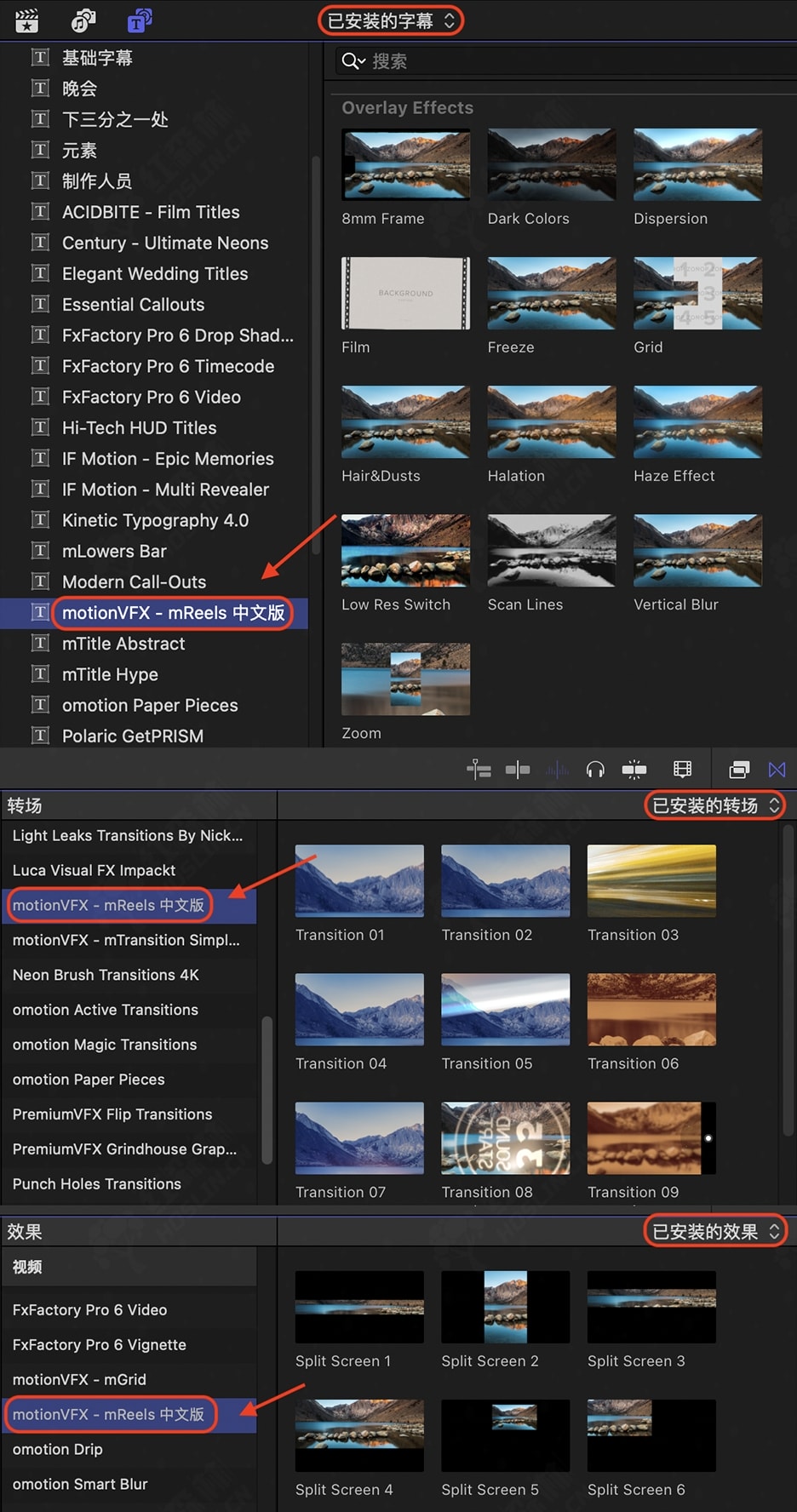Click the T icon beside Kinetic Typography 4.0

40,519
